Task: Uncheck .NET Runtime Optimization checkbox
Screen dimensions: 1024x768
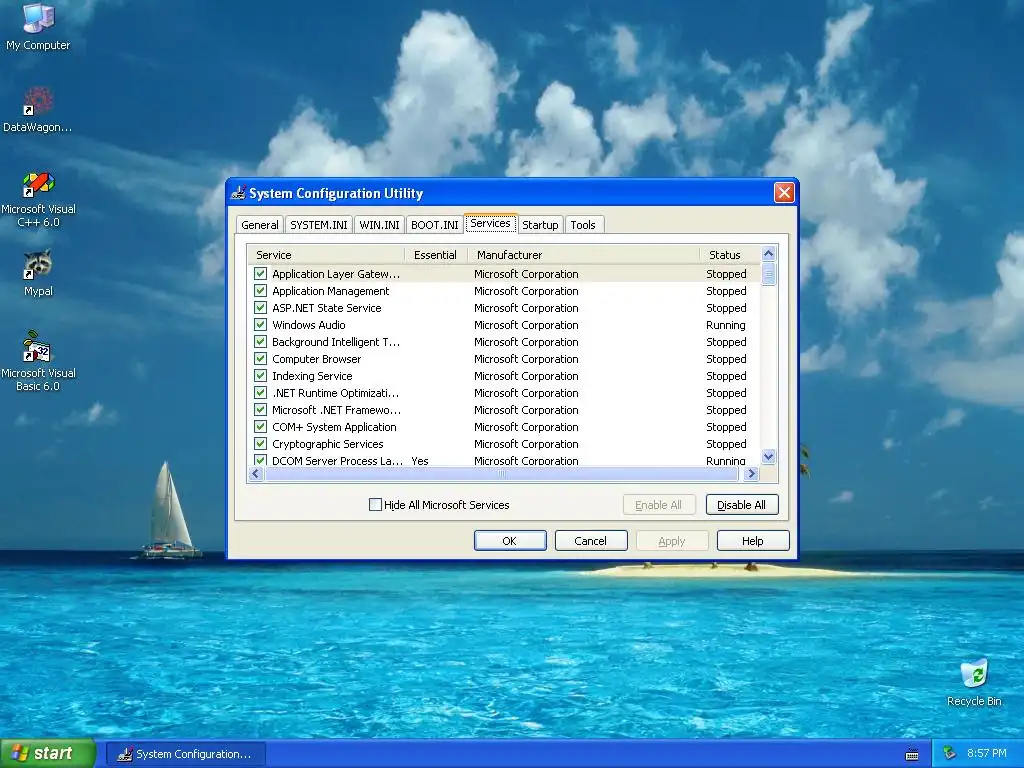Action: (261, 392)
